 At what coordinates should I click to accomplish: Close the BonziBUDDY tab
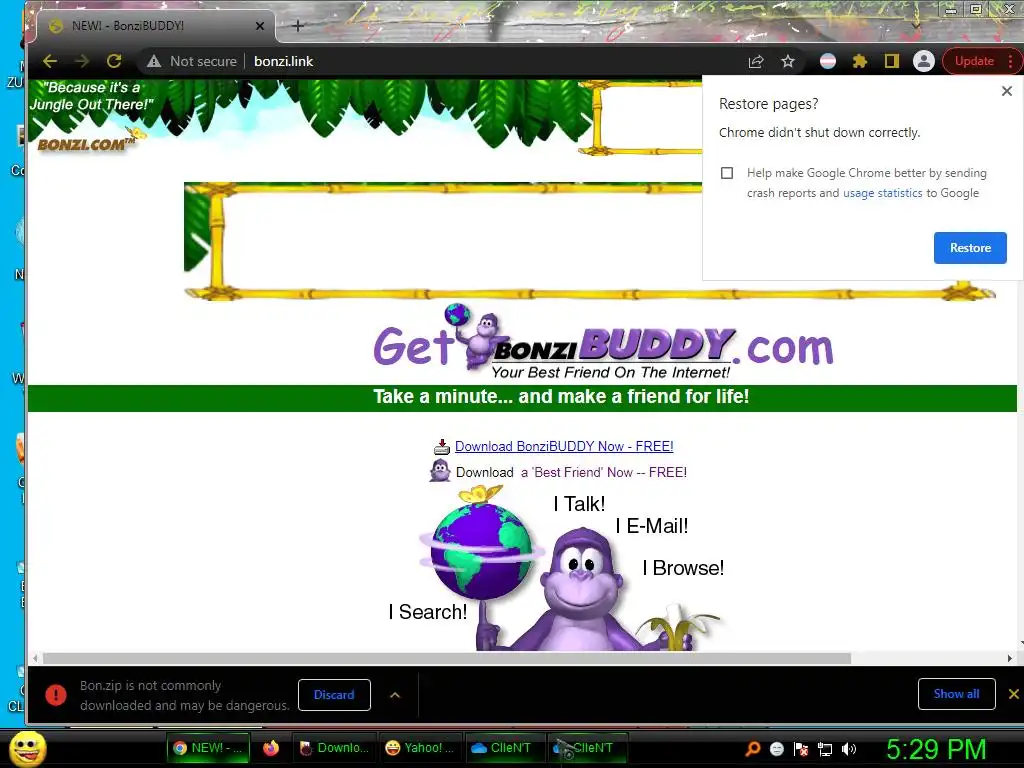pyautogui.click(x=260, y=26)
